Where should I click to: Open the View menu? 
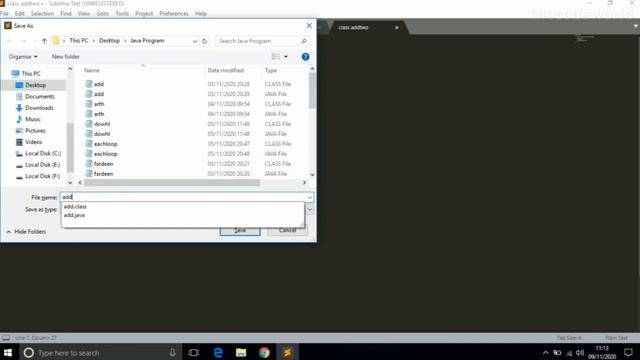pos(84,13)
